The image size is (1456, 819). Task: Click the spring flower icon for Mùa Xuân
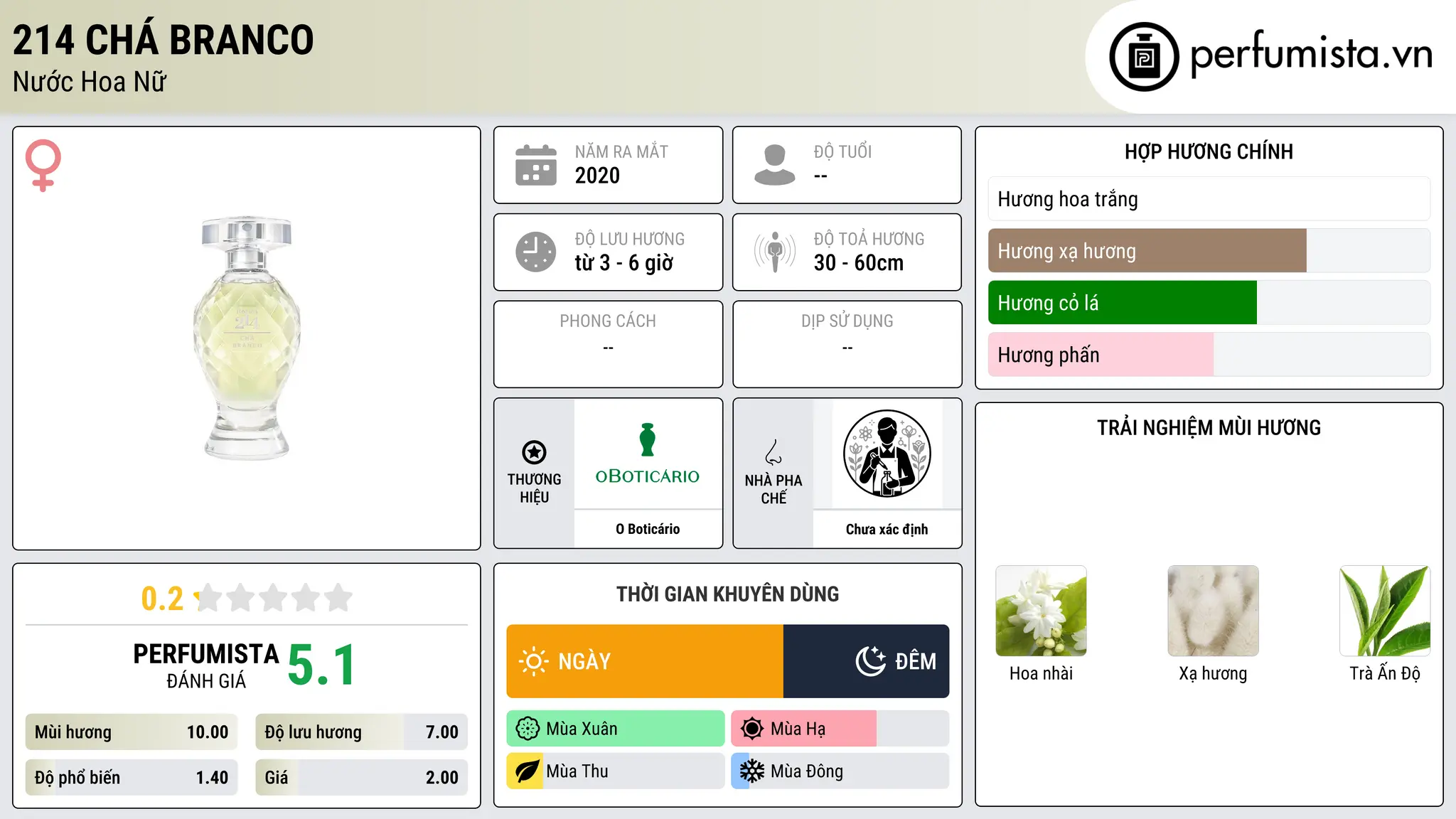[528, 729]
